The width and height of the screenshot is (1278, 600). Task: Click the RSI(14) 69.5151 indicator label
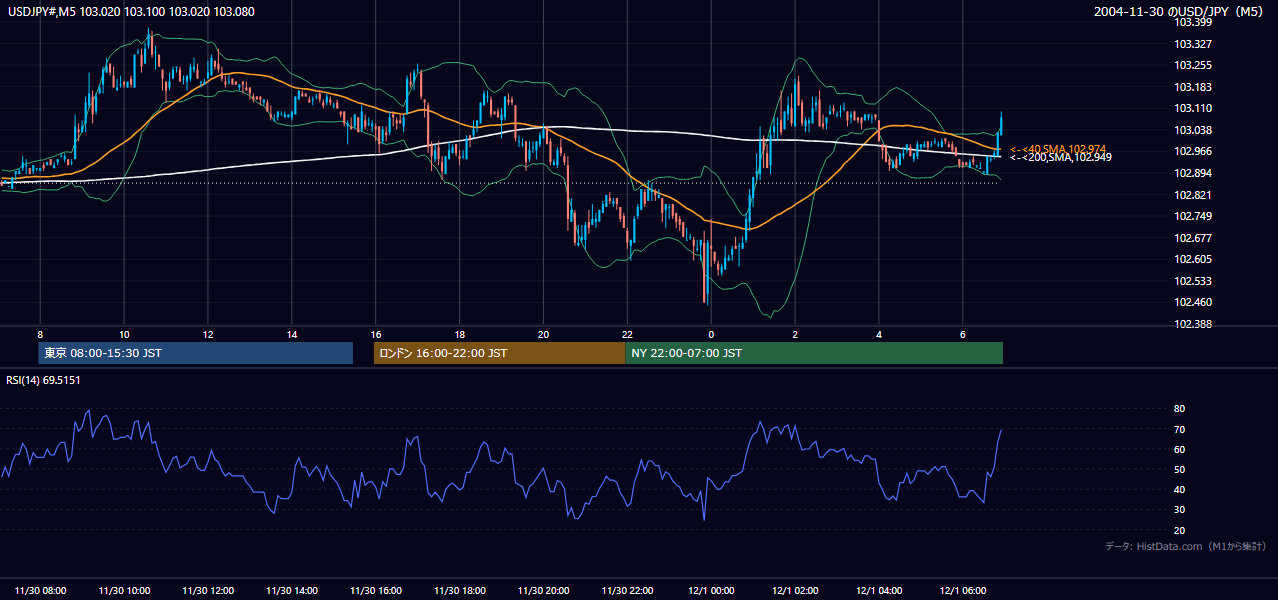pos(43,380)
